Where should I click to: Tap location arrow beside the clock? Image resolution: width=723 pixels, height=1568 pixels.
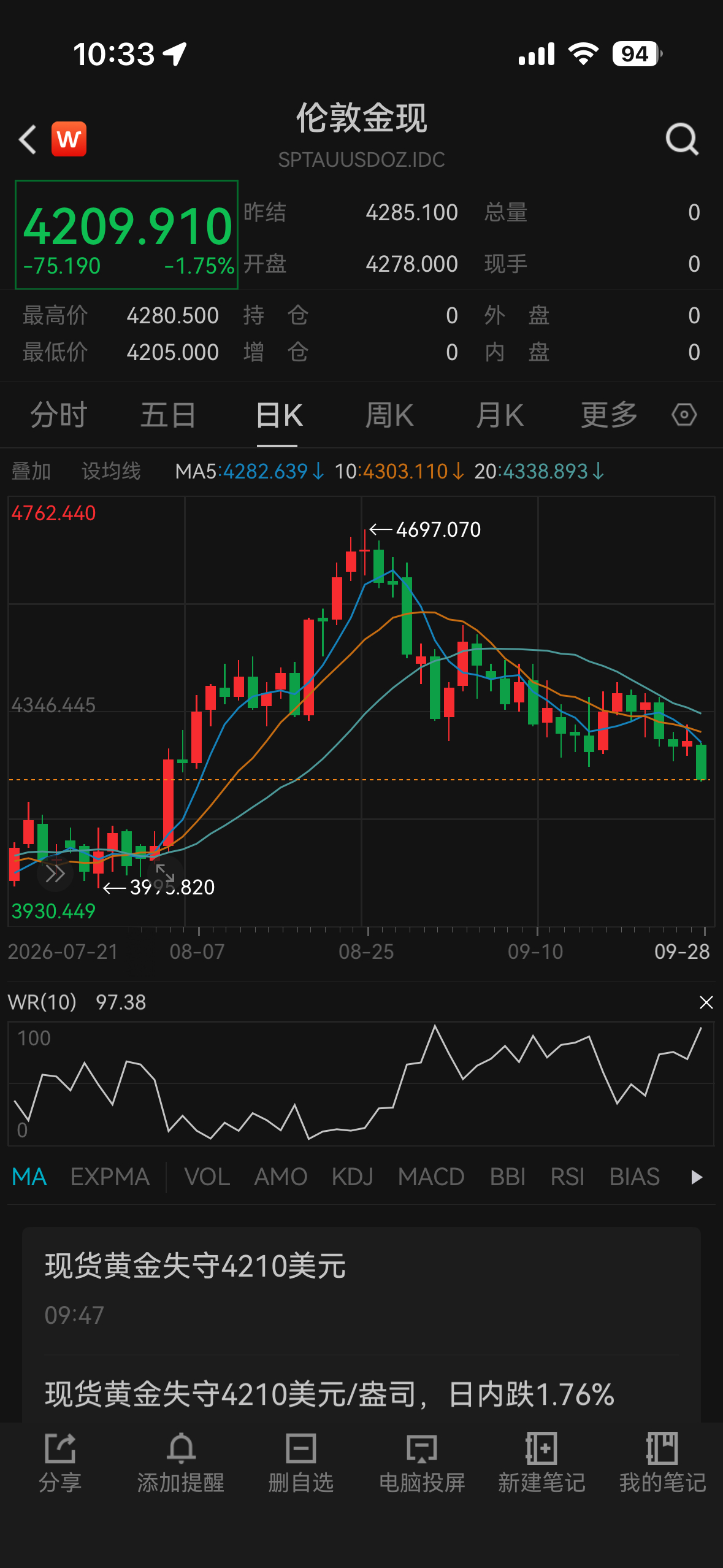[175, 54]
